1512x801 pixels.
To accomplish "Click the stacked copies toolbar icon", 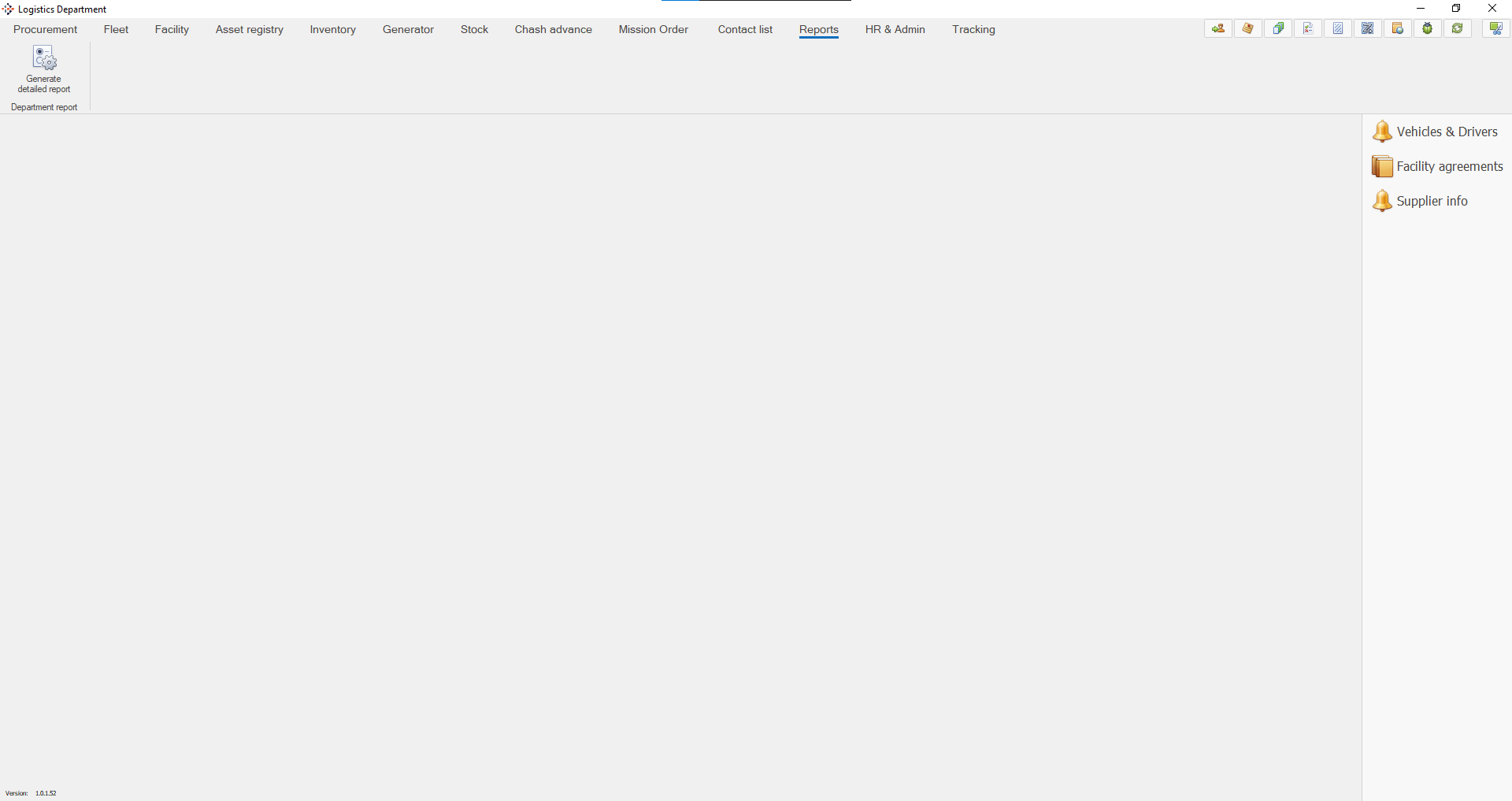I will coord(1277,29).
